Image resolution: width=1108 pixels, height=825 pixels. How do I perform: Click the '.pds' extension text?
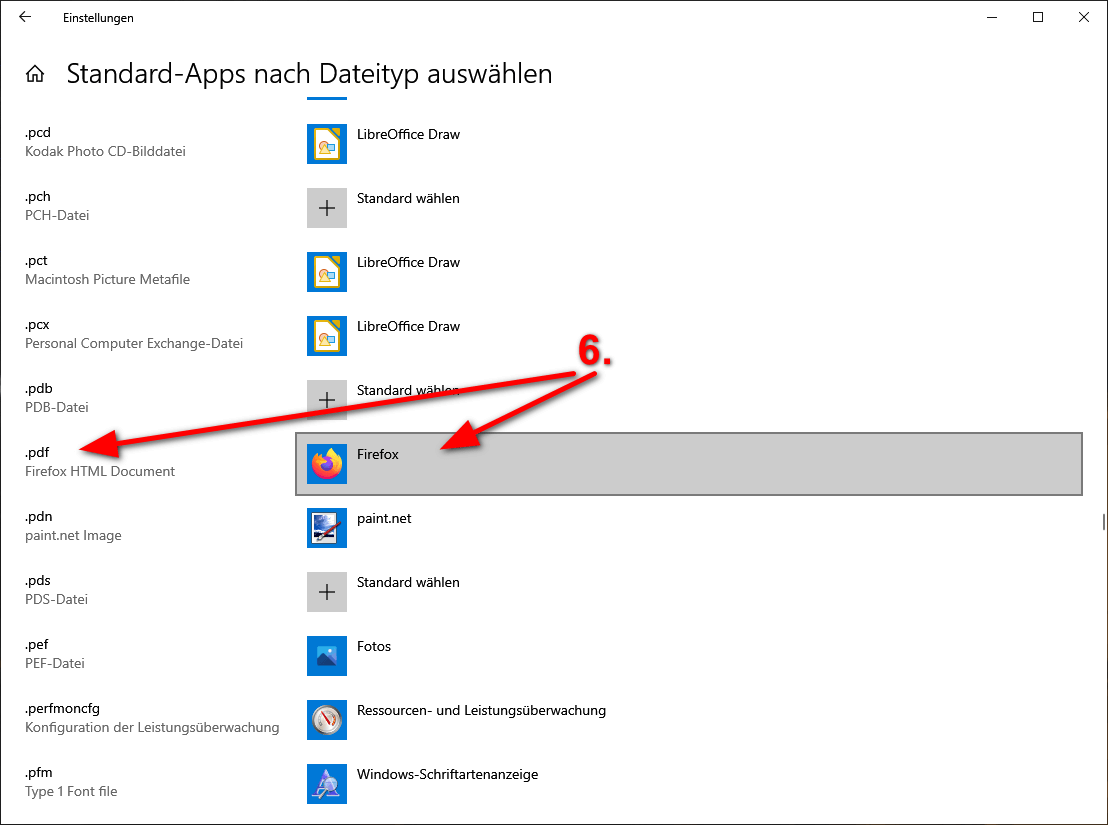tap(38, 581)
